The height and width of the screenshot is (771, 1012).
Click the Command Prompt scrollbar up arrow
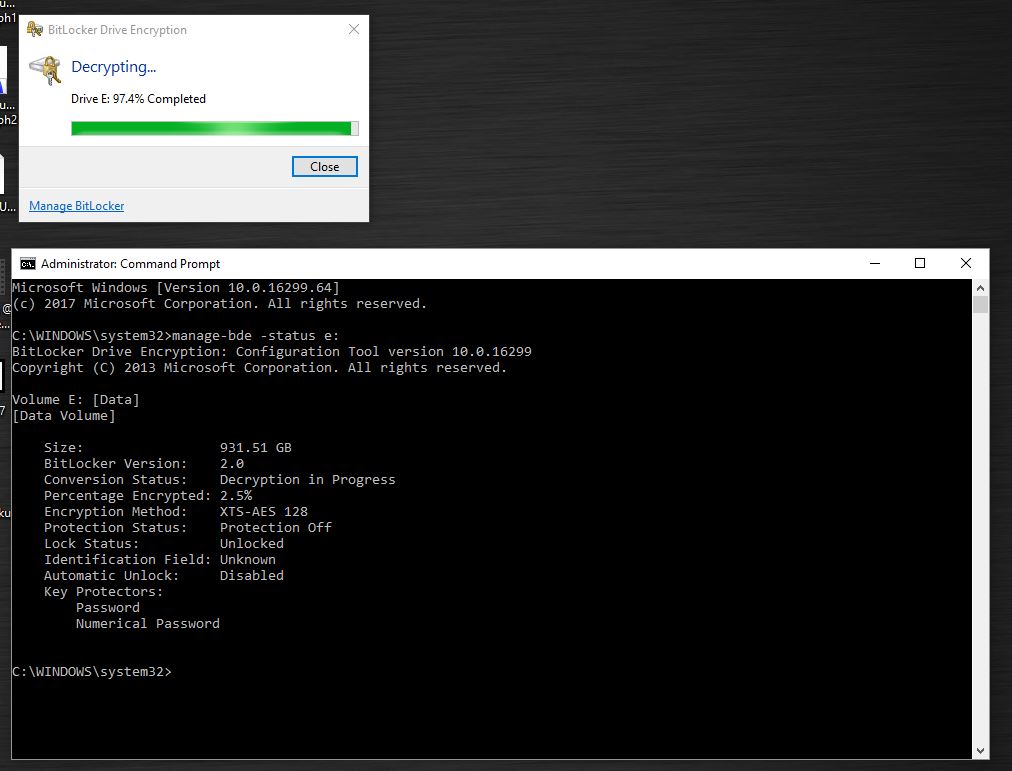click(x=980, y=288)
